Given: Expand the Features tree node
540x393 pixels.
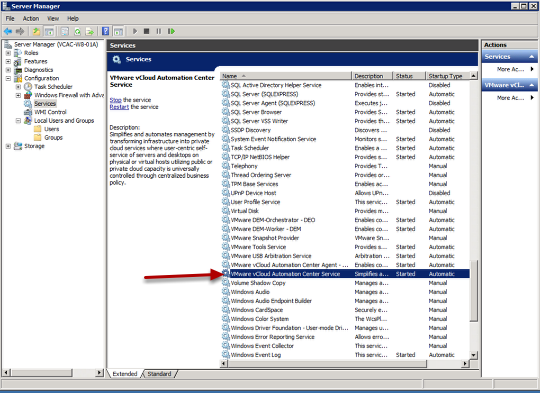Looking at the screenshot, I should click(x=8, y=61).
